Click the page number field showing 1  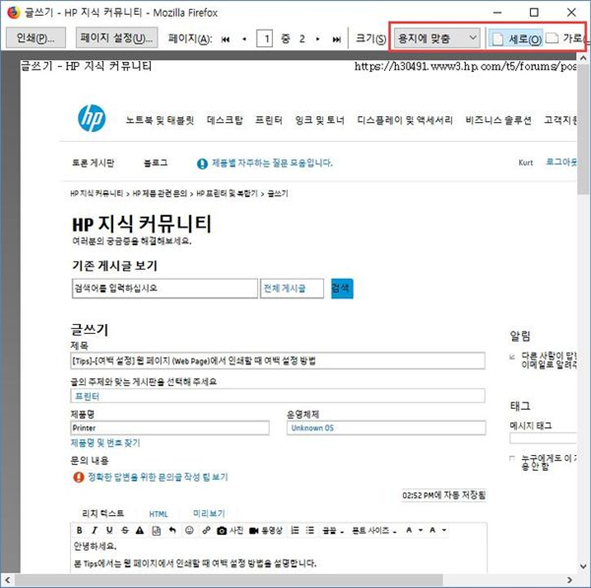click(x=265, y=38)
